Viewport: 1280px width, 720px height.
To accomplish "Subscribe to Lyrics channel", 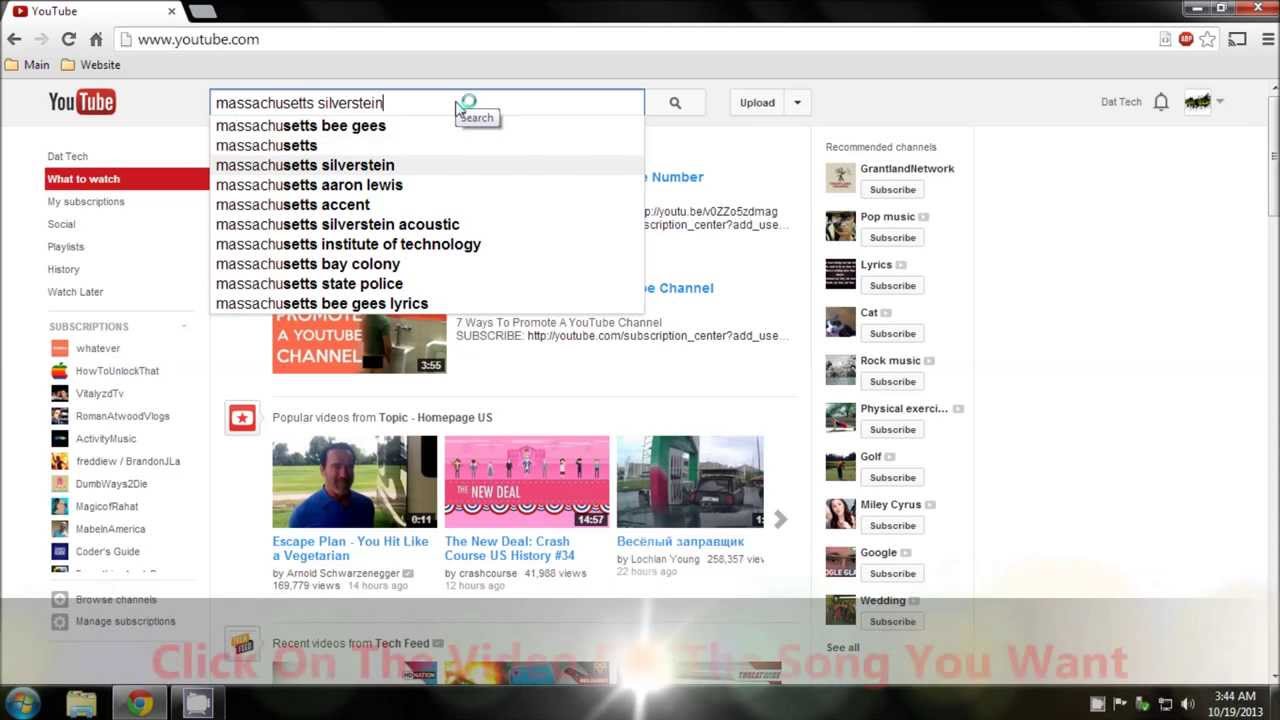I will click(x=892, y=286).
